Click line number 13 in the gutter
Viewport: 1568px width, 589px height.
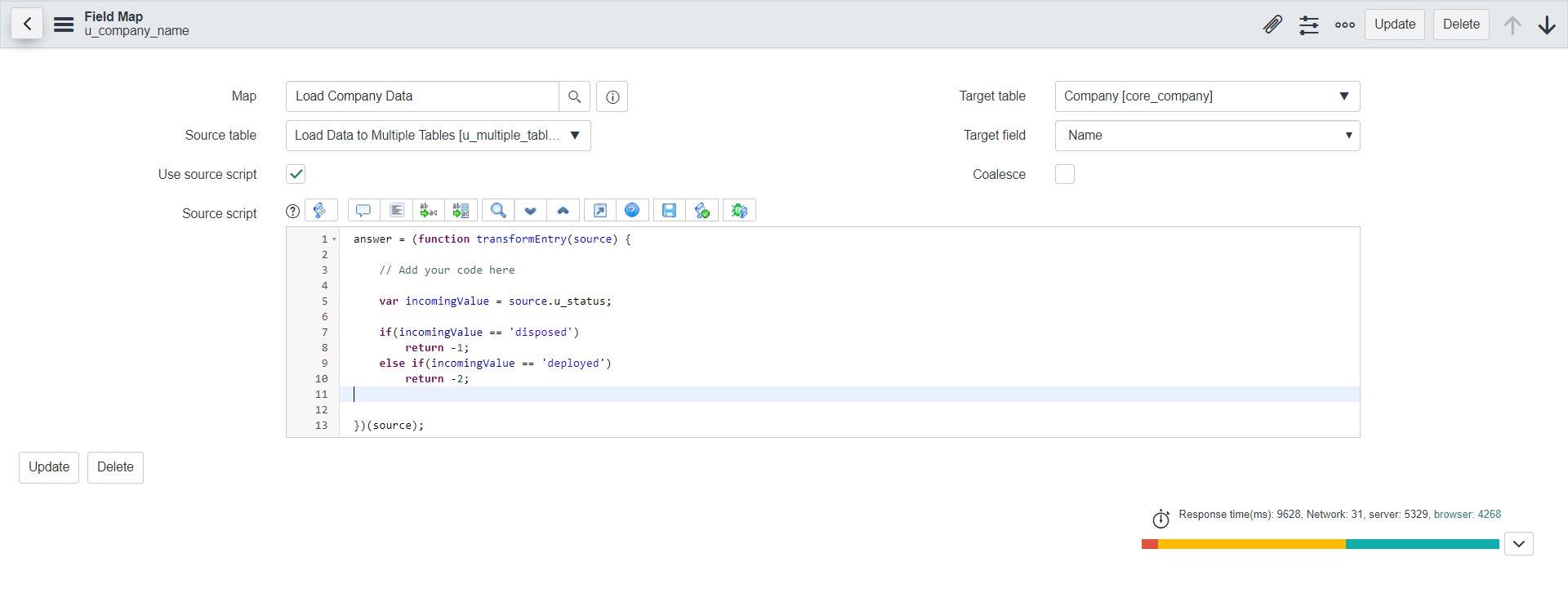pyautogui.click(x=321, y=426)
